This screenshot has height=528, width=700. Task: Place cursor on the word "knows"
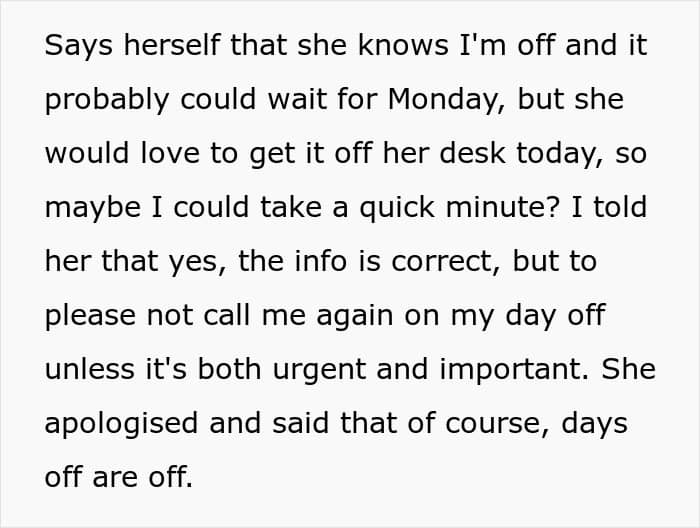tap(403, 45)
